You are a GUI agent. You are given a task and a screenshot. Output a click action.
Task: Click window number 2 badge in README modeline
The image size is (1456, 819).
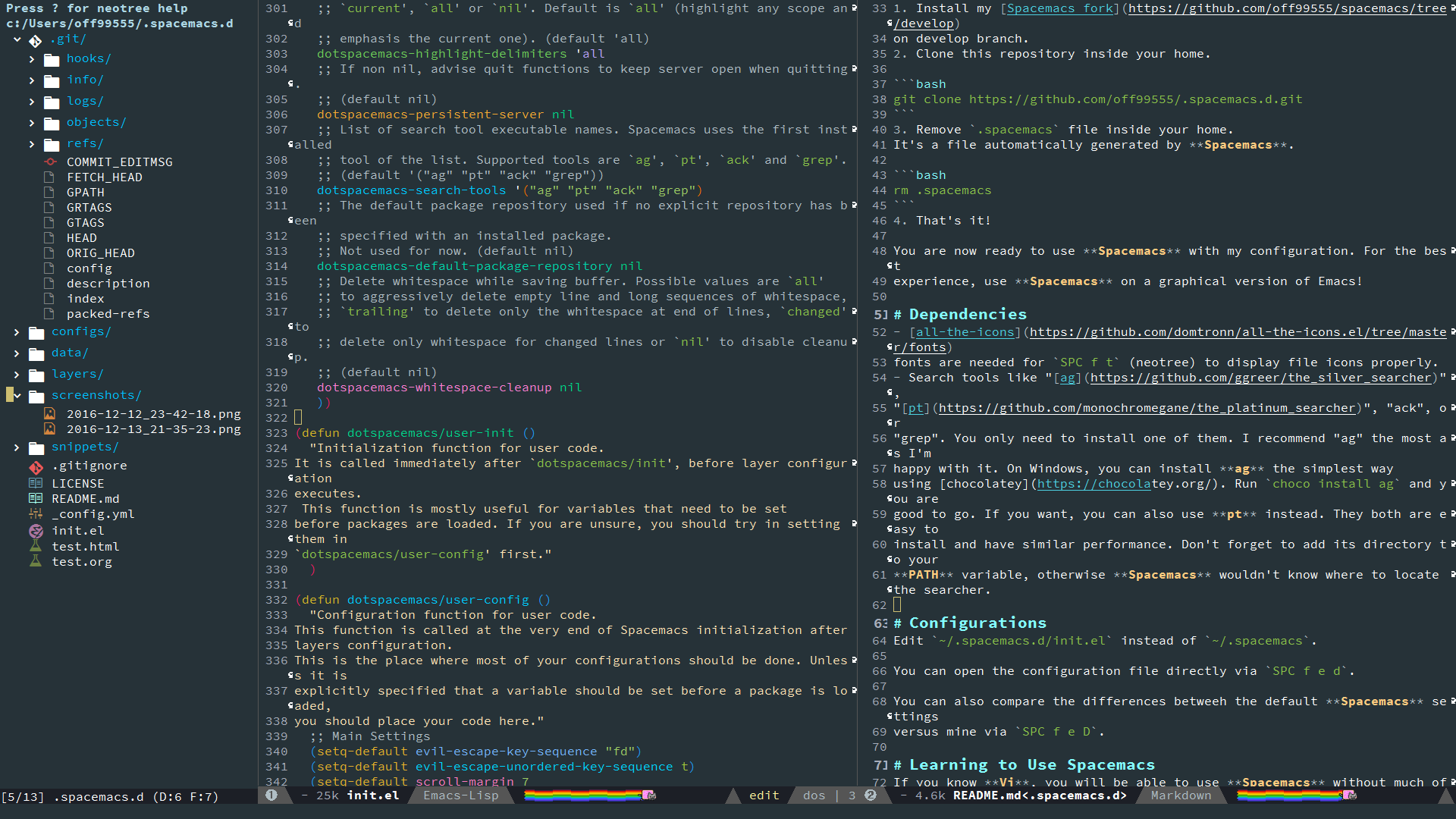871,795
